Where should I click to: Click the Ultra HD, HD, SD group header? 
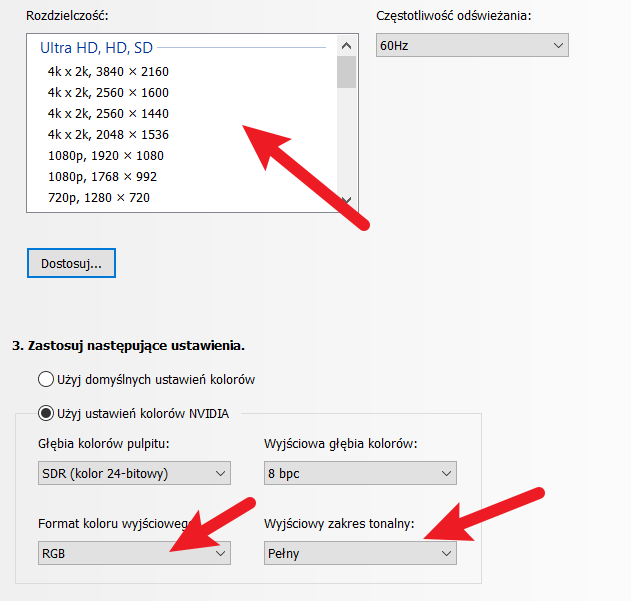(x=97, y=47)
